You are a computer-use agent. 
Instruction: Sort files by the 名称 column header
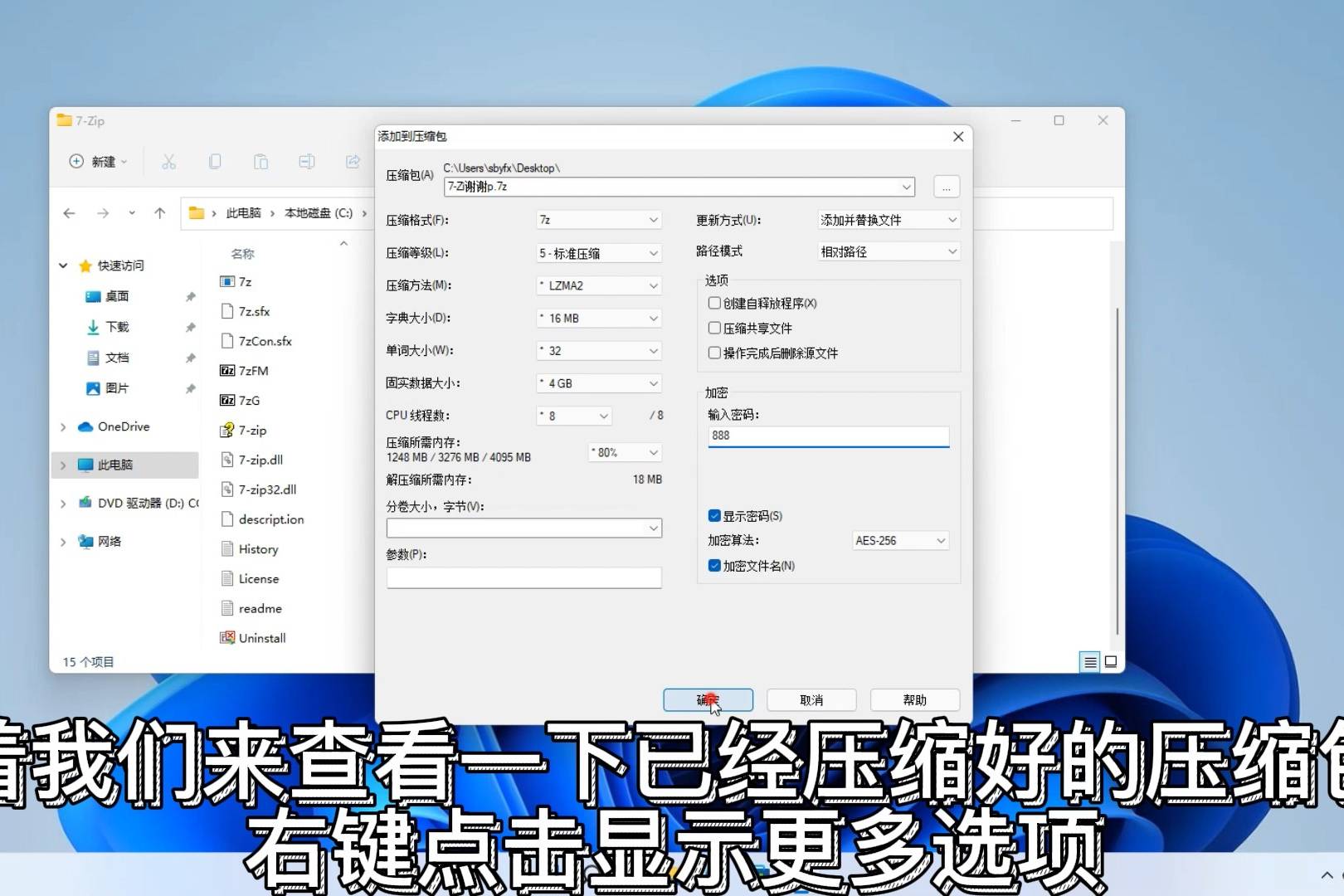[x=243, y=253]
